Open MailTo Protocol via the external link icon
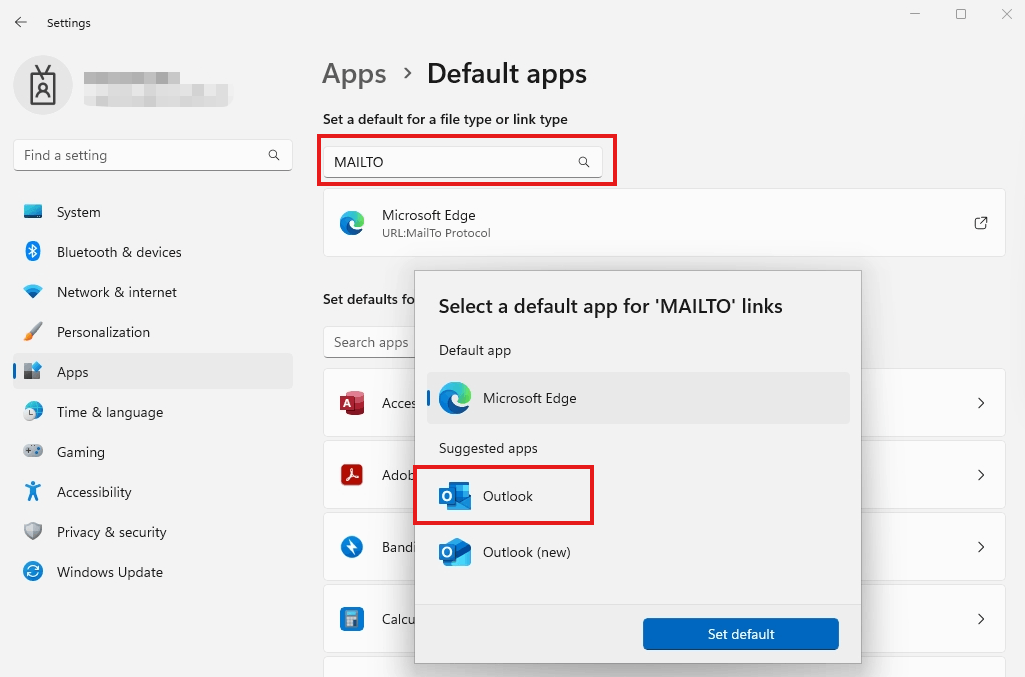The height and width of the screenshot is (677, 1025). (981, 222)
